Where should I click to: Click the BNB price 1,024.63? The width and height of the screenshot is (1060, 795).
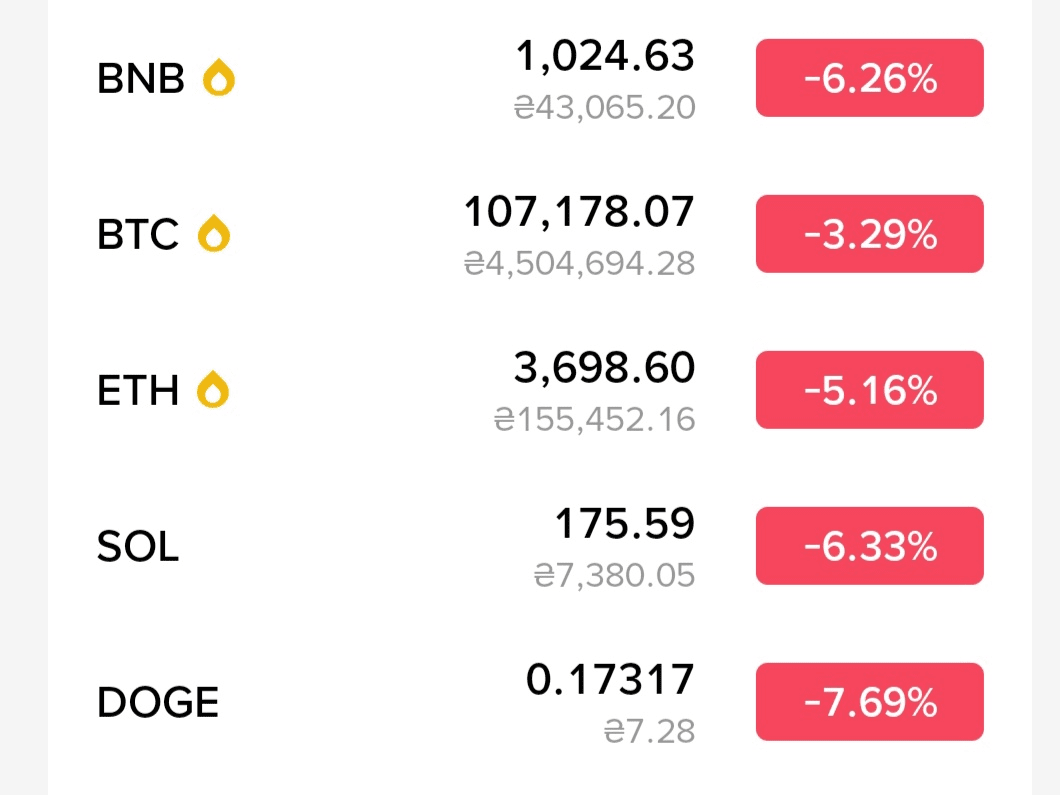605,55
